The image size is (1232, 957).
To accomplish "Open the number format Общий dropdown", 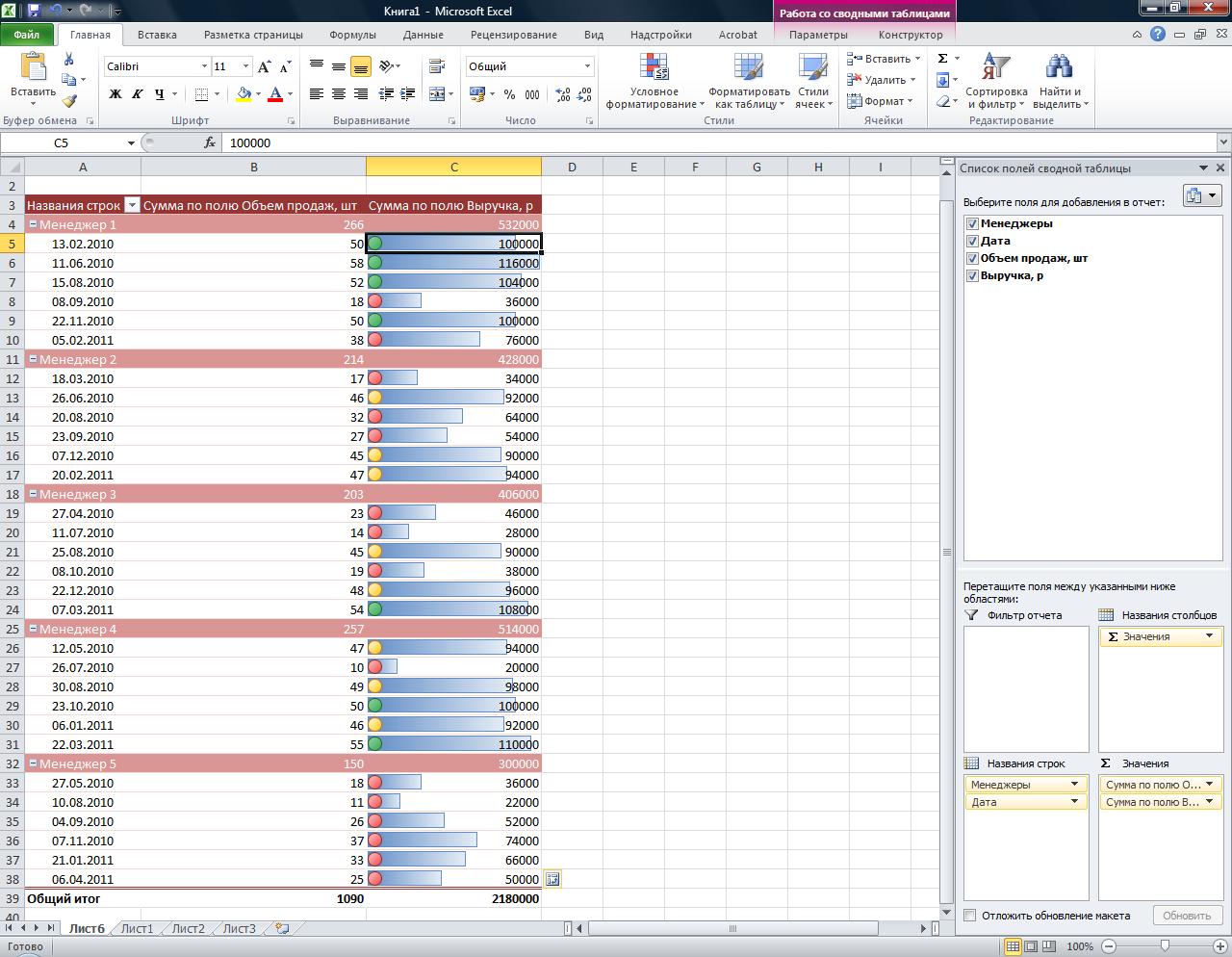I will coord(587,66).
